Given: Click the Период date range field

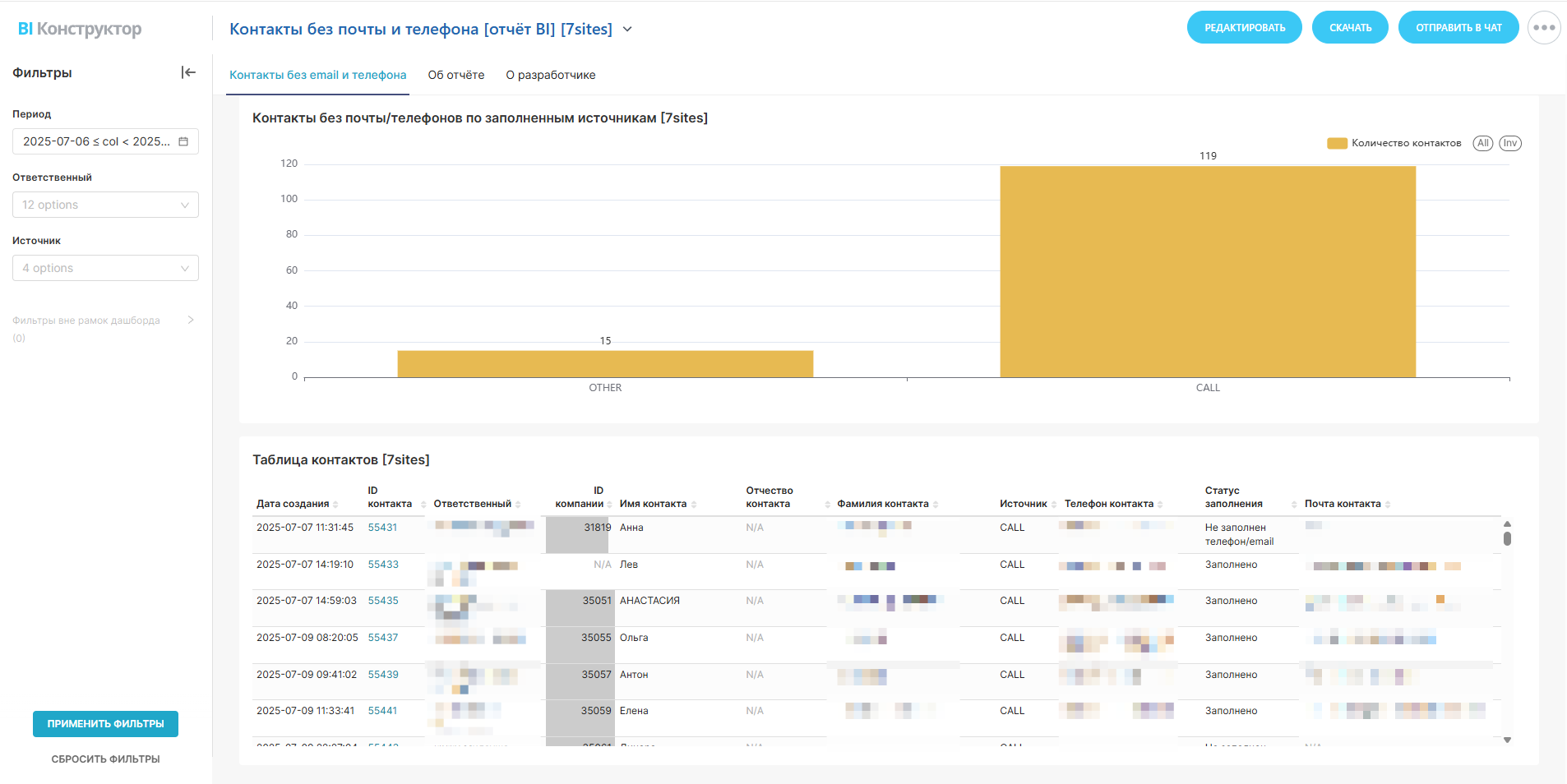Looking at the screenshot, I should [x=105, y=141].
